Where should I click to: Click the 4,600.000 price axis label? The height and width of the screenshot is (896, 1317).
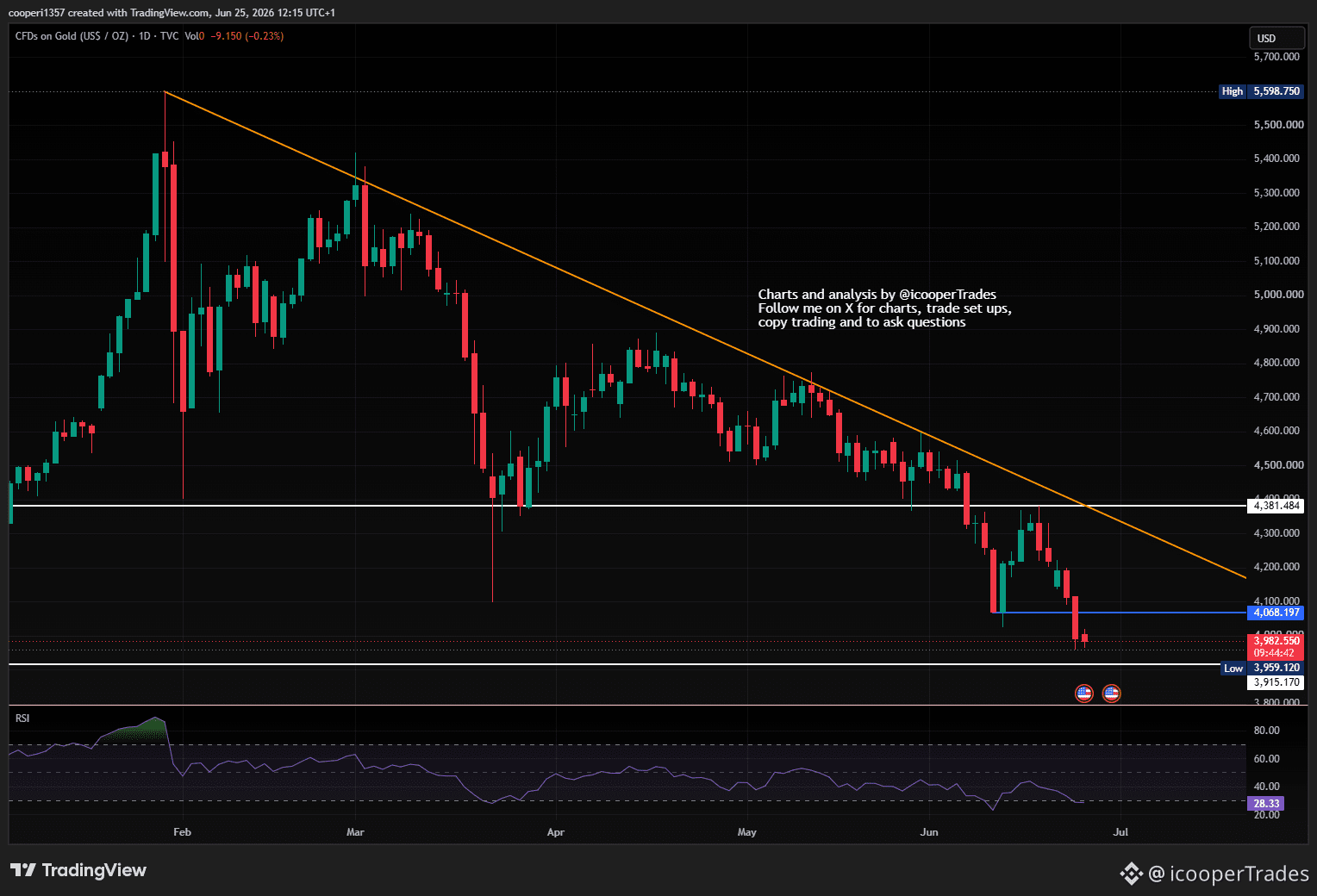1276,431
